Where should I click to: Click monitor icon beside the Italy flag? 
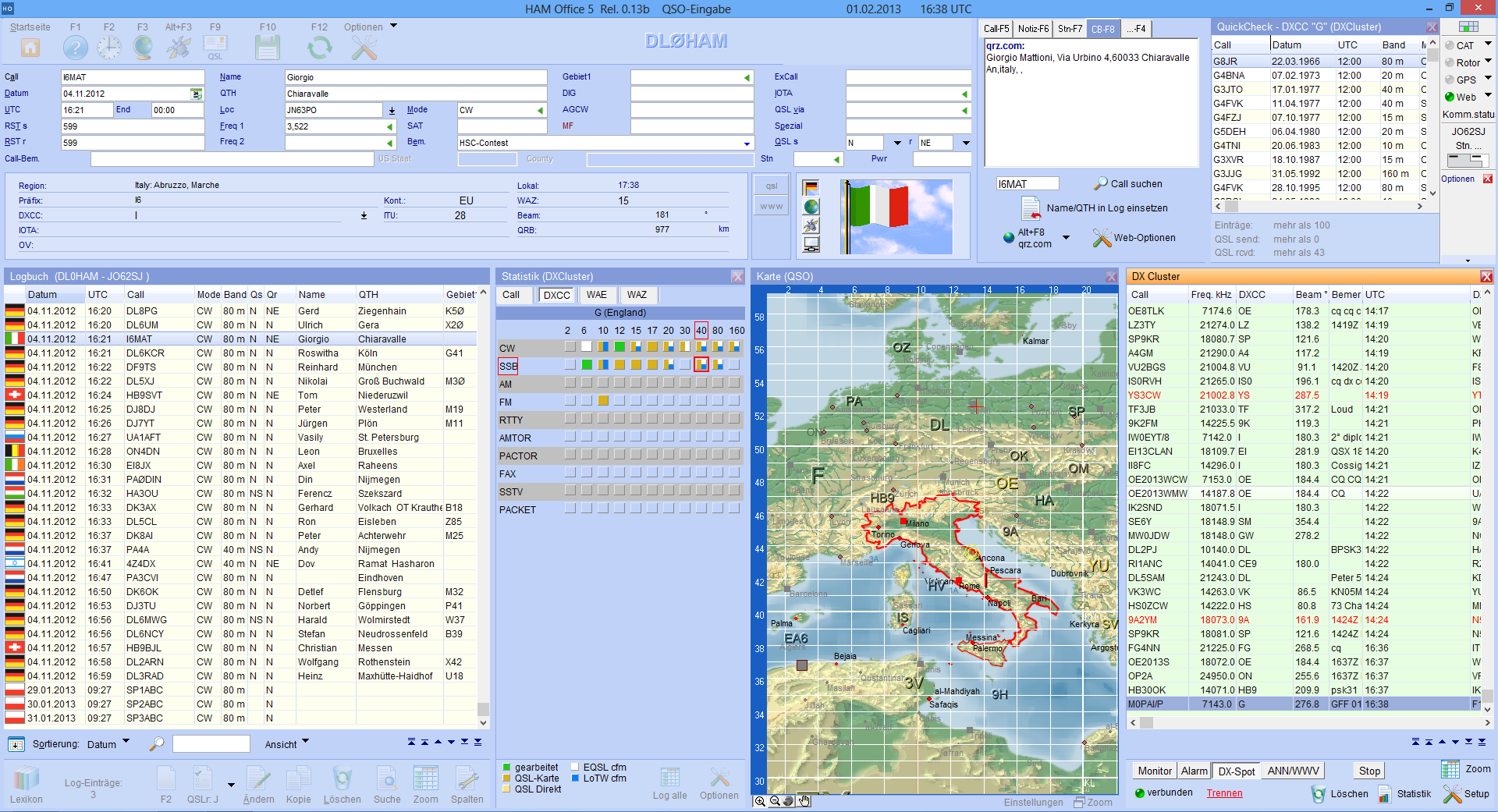coord(811,244)
